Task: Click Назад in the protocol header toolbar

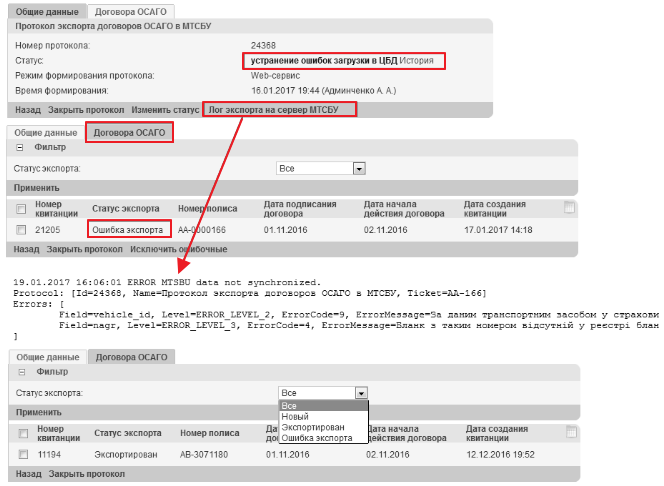Action: (28, 110)
